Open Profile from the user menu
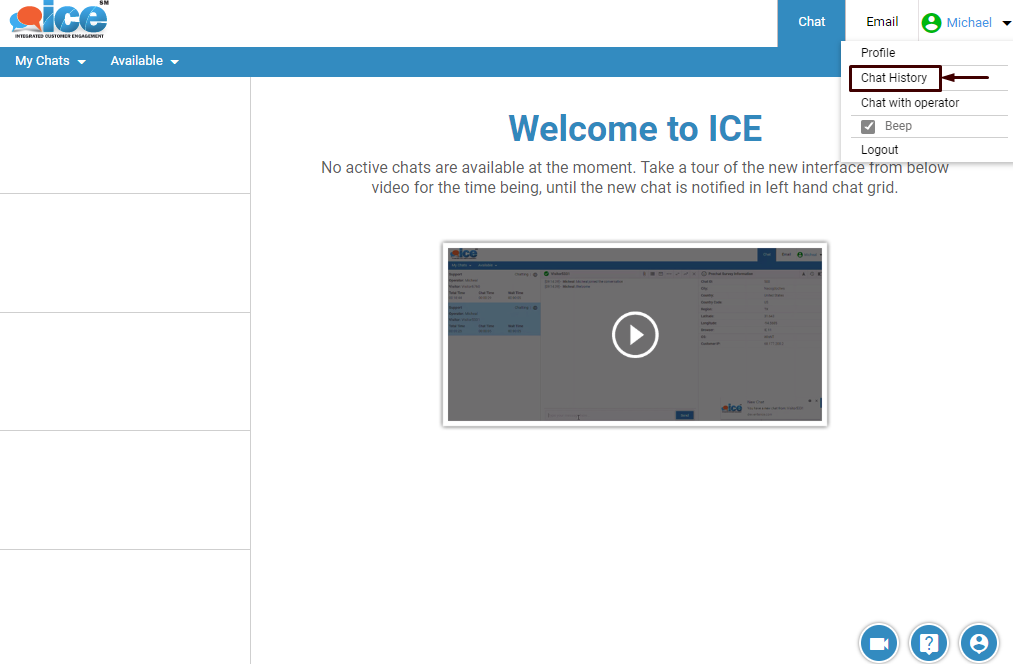 pos(878,53)
